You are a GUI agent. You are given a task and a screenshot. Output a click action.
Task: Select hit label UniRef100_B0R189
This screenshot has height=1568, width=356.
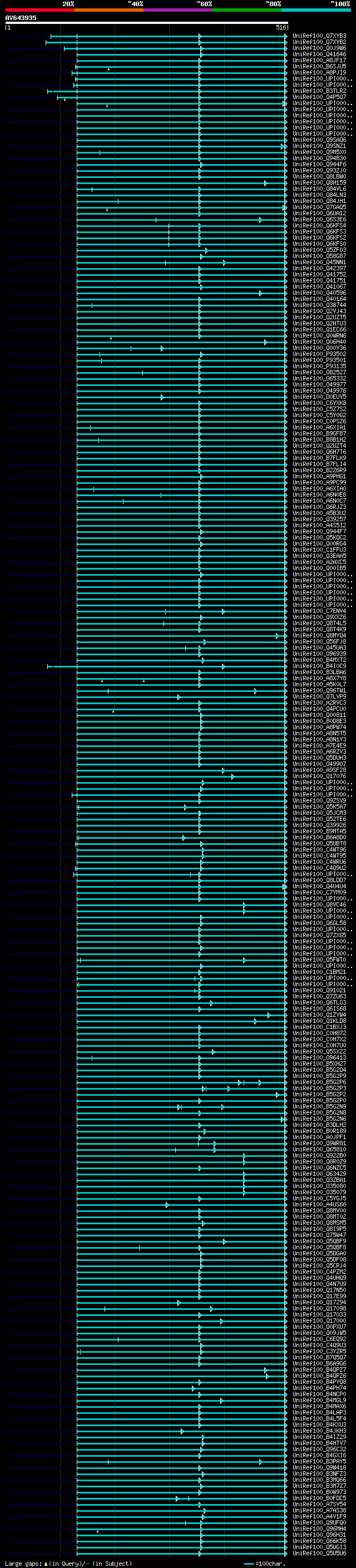[319, 1131]
